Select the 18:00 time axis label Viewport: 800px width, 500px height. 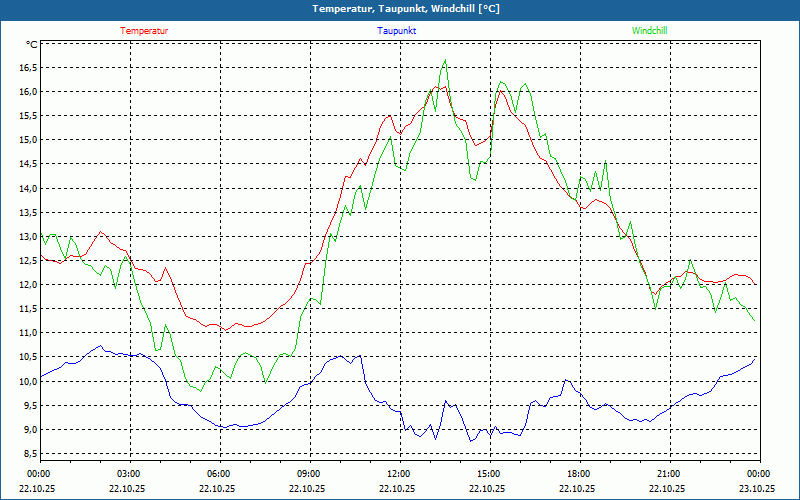click(578, 474)
